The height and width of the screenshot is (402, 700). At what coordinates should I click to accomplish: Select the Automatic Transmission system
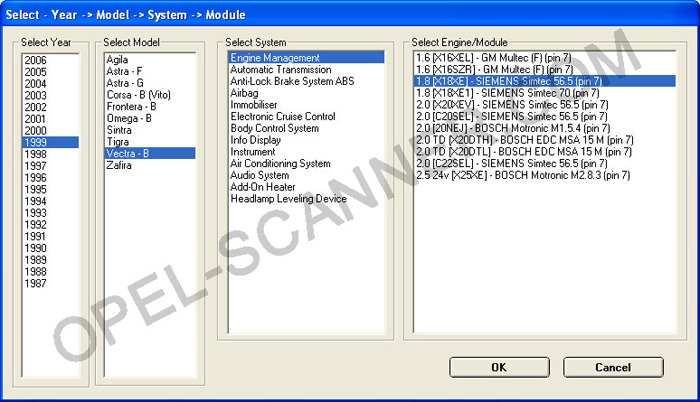[x=281, y=70]
